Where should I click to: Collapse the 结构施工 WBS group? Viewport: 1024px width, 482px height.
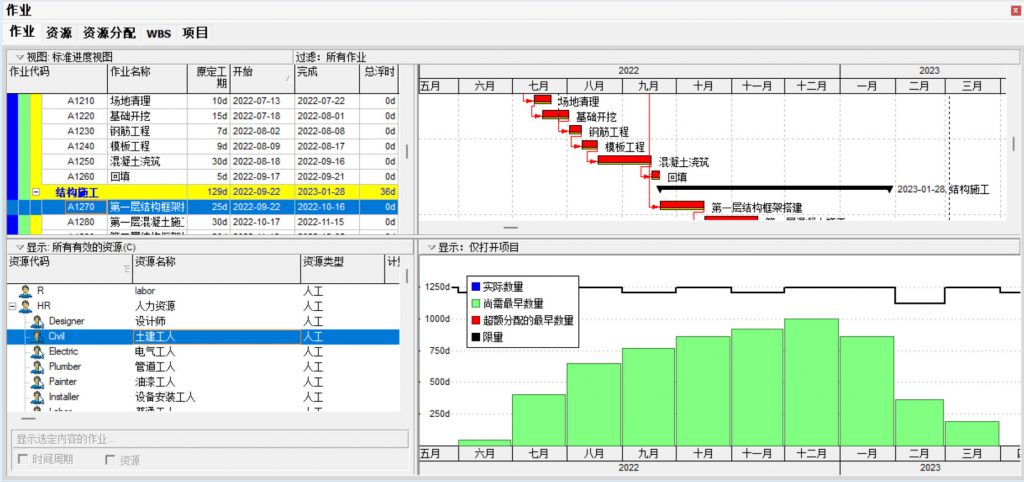(x=36, y=192)
